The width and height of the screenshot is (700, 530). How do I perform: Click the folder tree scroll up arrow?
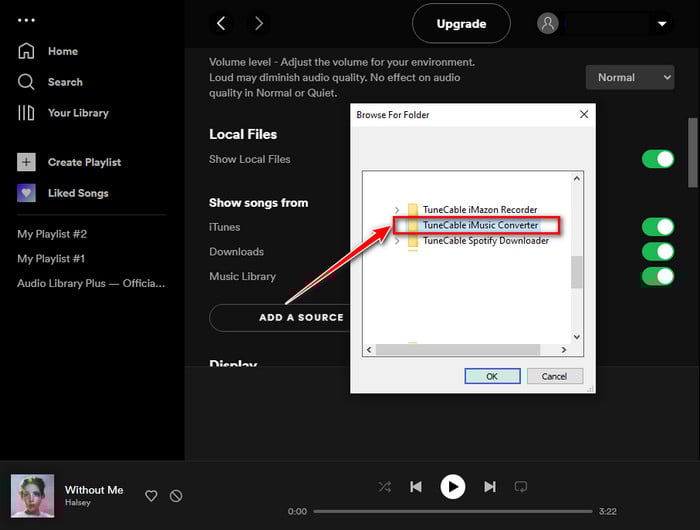tap(577, 179)
